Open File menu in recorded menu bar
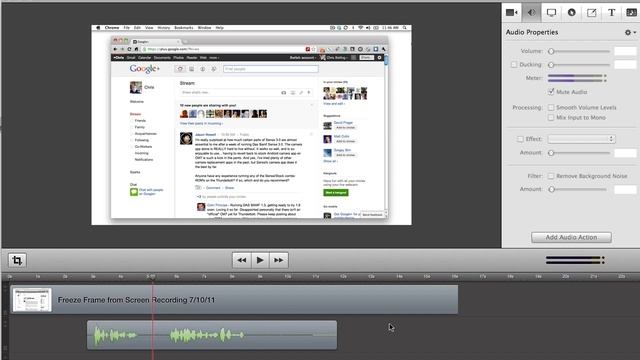This screenshot has height=360, width=640. click(127, 28)
